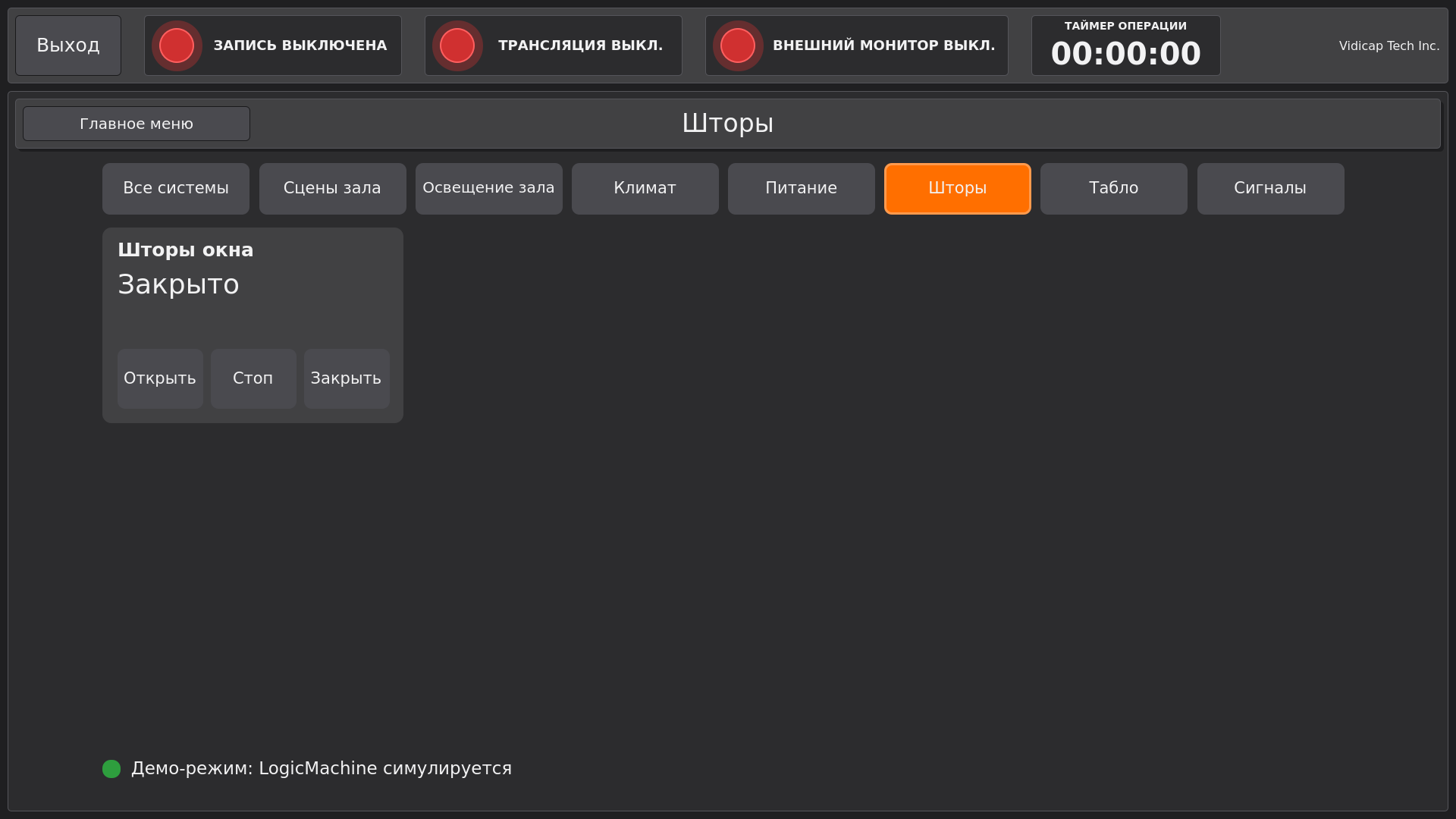1456x819 pixels.
Task: Click the Шторы page heading
Action: click(x=728, y=123)
